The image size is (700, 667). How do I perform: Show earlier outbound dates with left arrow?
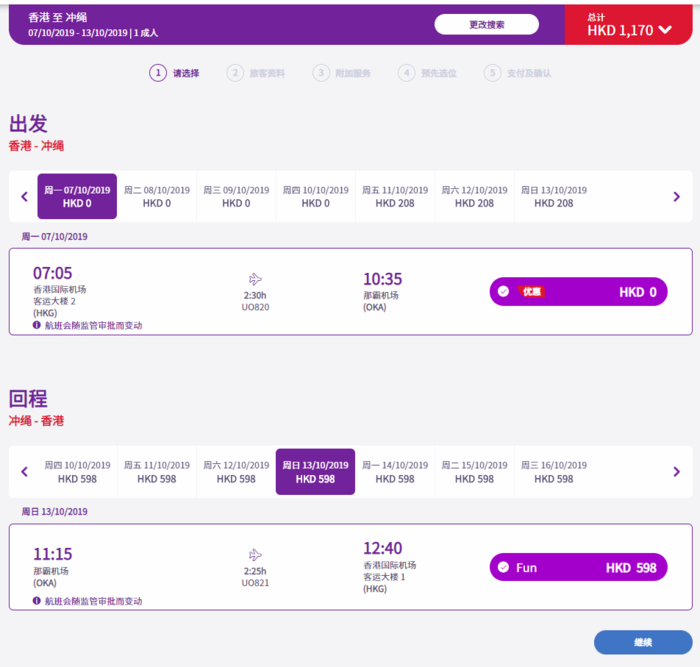point(24,197)
